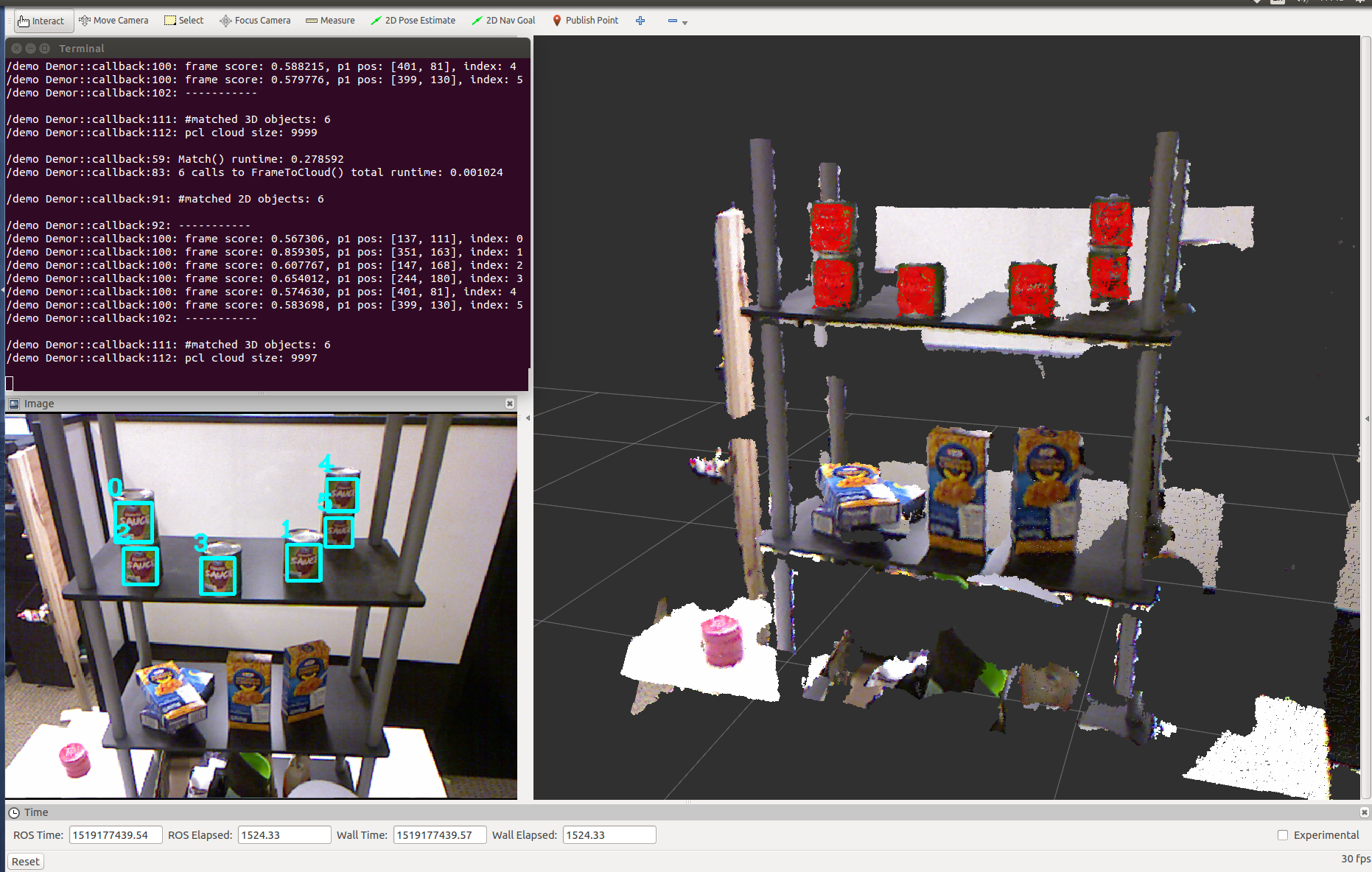Collapse the right panel via the edge arrow
The height and width of the screenshot is (872, 1372).
tap(1368, 418)
